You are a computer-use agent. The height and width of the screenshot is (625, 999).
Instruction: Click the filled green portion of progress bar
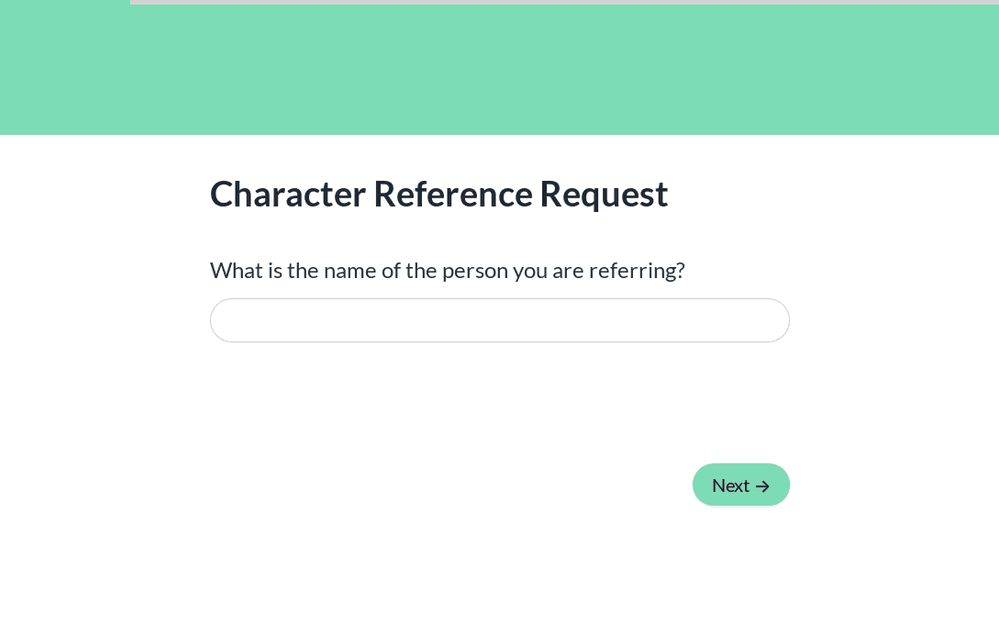pyautogui.click(x=64, y=2)
